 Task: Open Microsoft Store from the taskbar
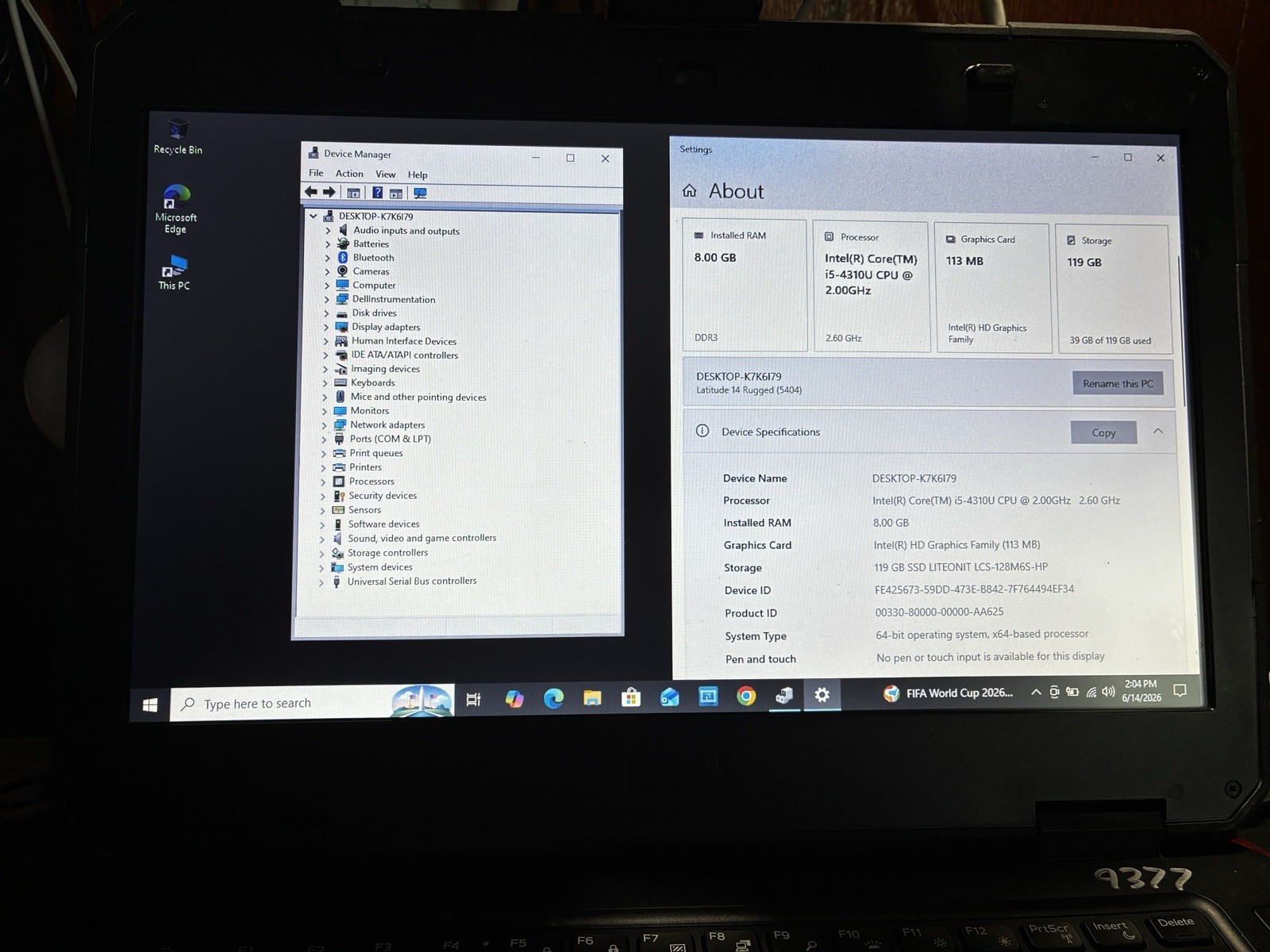click(631, 697)
